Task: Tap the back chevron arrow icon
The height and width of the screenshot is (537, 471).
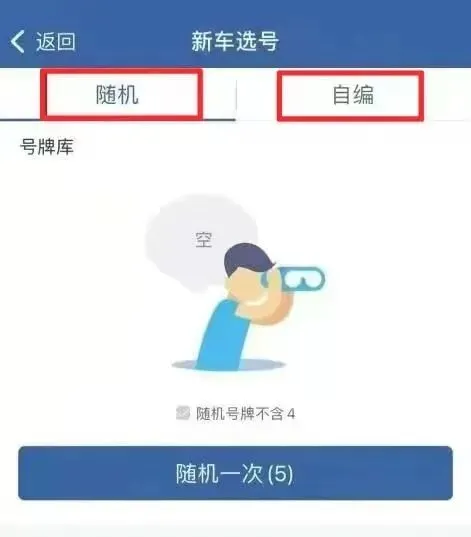Action: coord(18,41)
